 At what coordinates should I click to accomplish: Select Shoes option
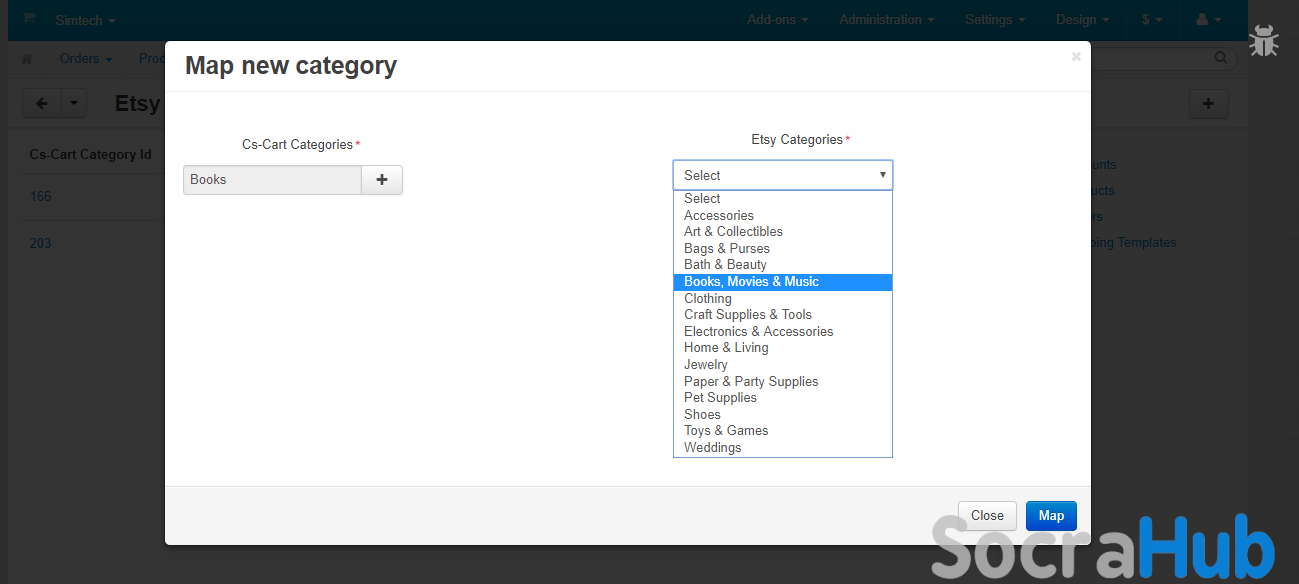[783, 414]
